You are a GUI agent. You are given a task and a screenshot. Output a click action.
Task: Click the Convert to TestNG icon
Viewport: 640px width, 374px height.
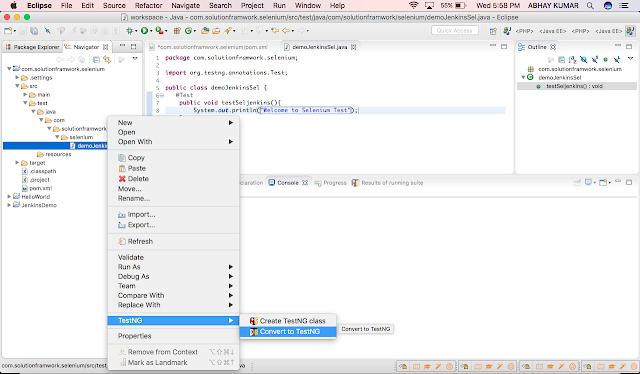pos(254,332)
